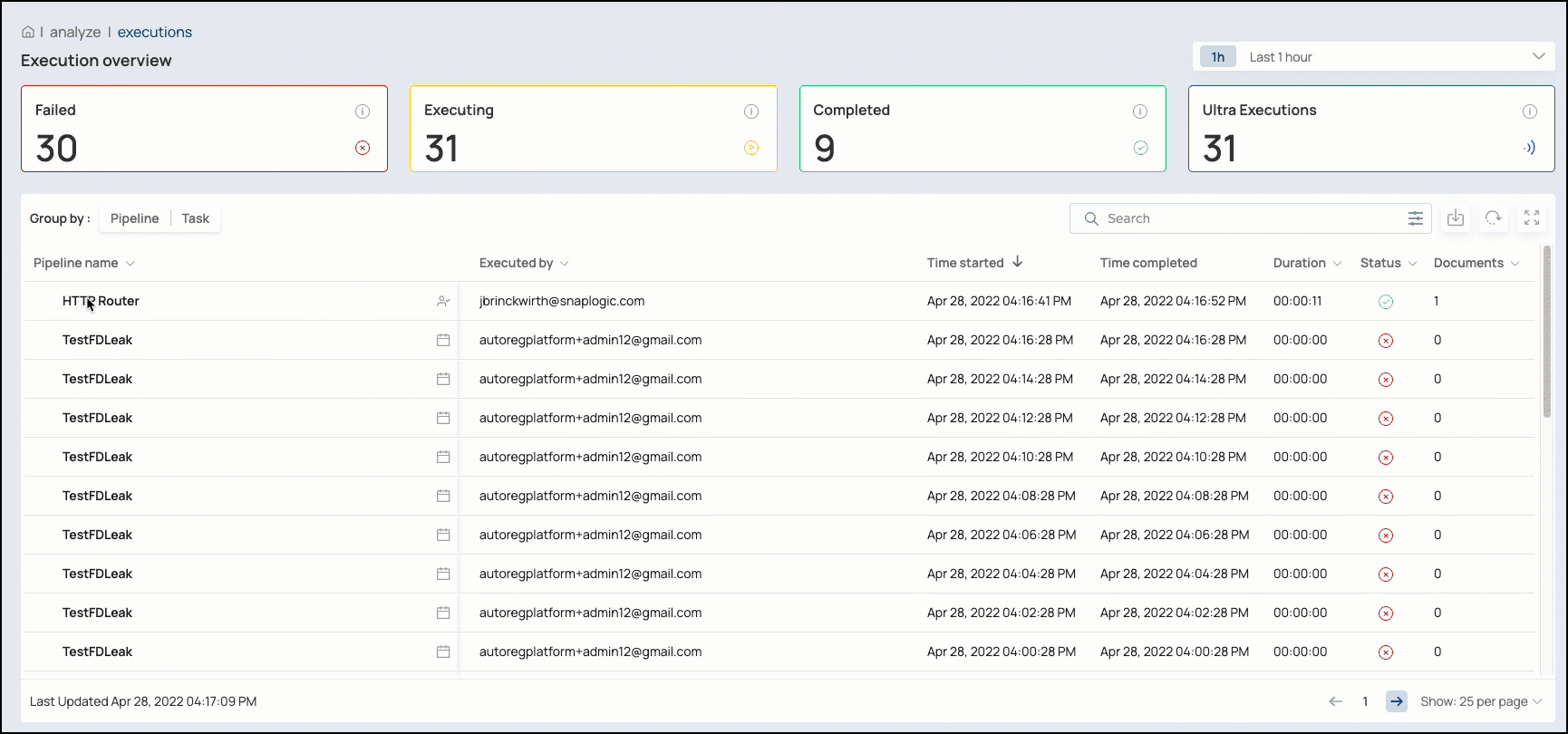Click the download executions icon
The image size is (1568, 734).
coord(1456,218)
